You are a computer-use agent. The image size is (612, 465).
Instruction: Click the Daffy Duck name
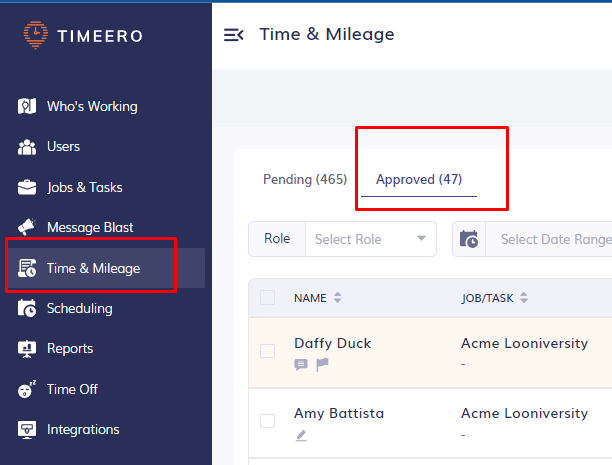click(333, 343)
